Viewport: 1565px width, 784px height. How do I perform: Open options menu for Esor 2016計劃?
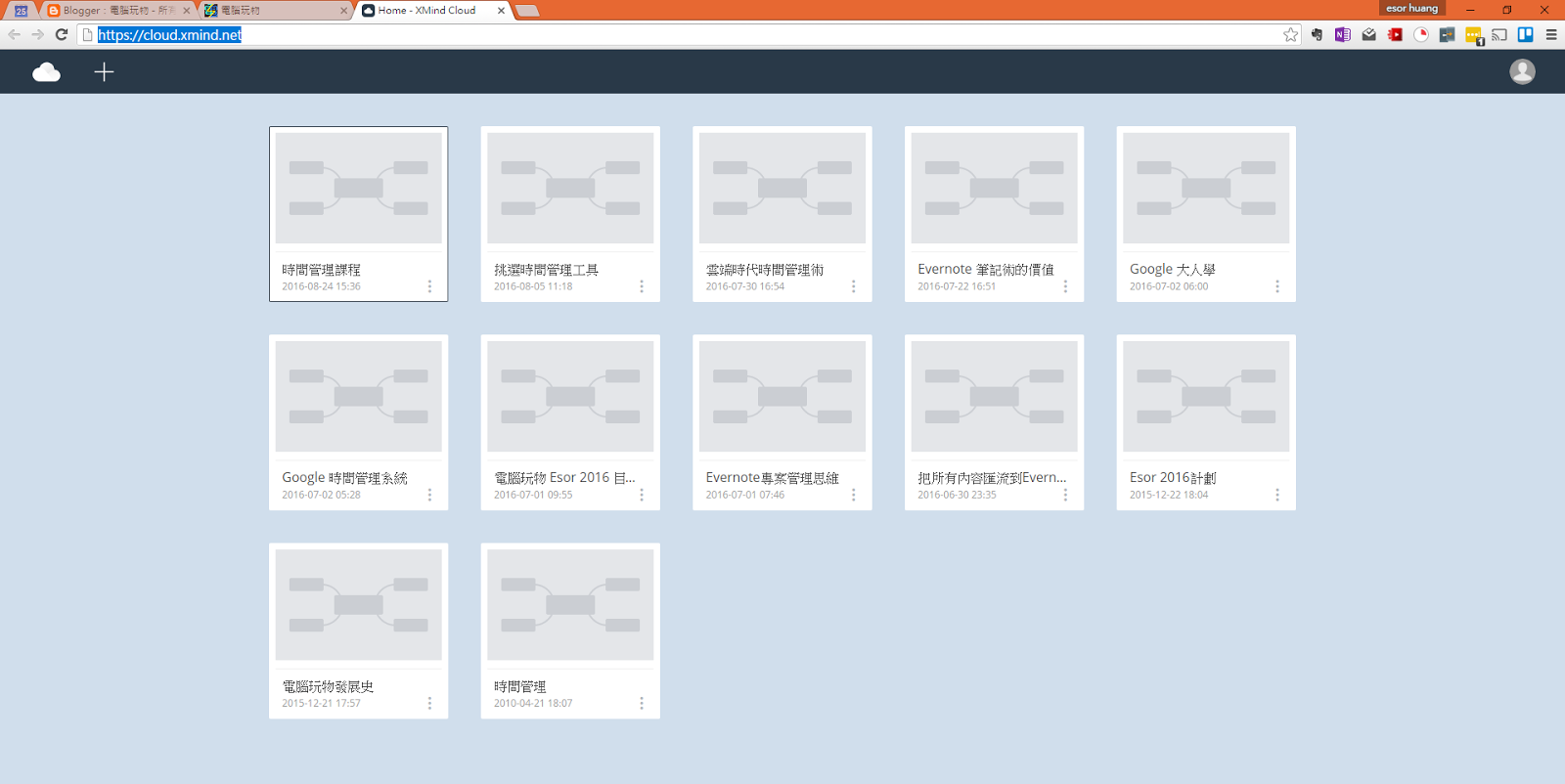coord(1277,495)
